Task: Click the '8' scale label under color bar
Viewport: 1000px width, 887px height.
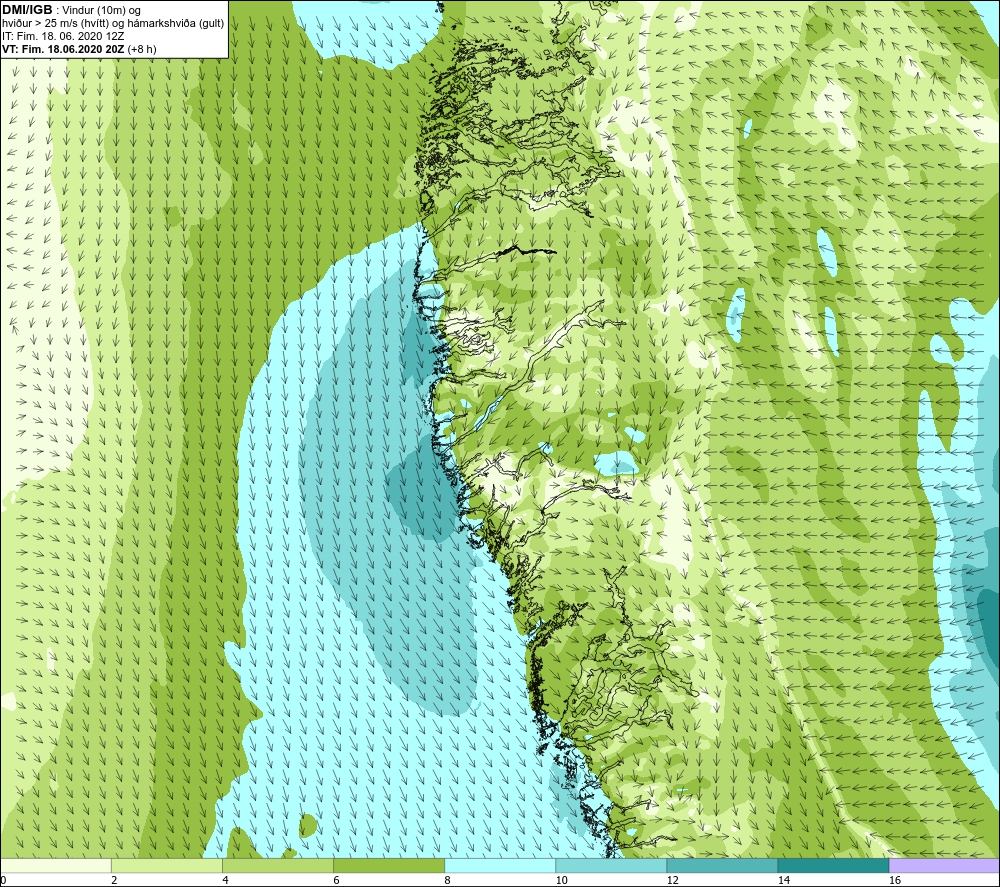Action: 447,880
